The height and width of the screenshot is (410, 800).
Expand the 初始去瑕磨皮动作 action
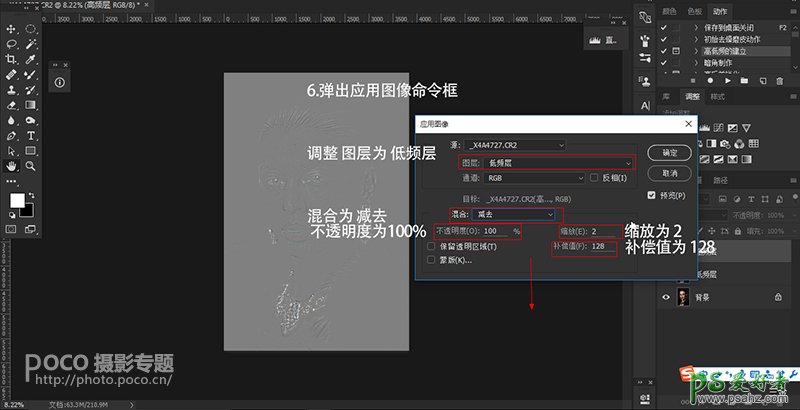[696, 39]
